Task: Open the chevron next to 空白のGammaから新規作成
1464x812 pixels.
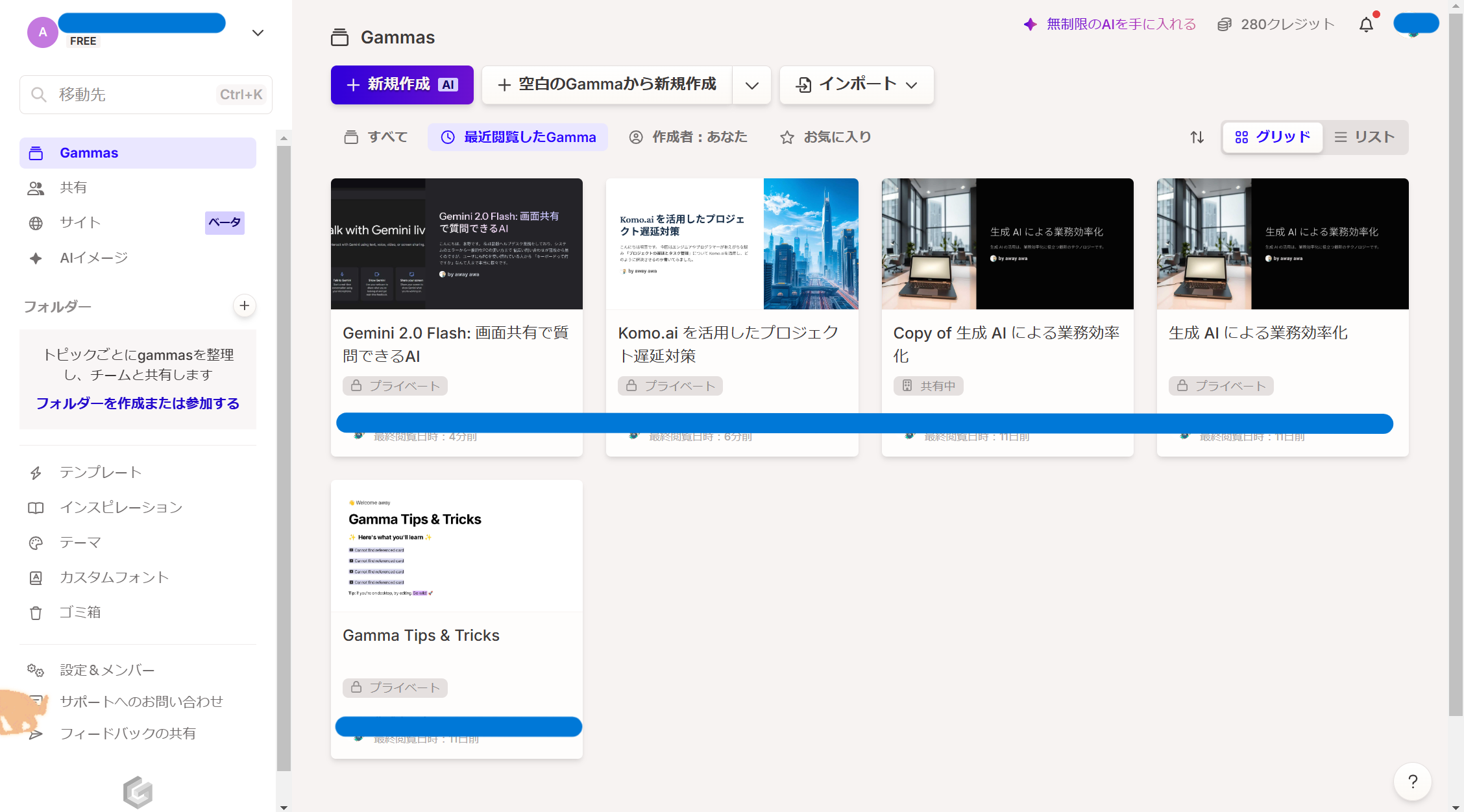Action: (751, 85)
